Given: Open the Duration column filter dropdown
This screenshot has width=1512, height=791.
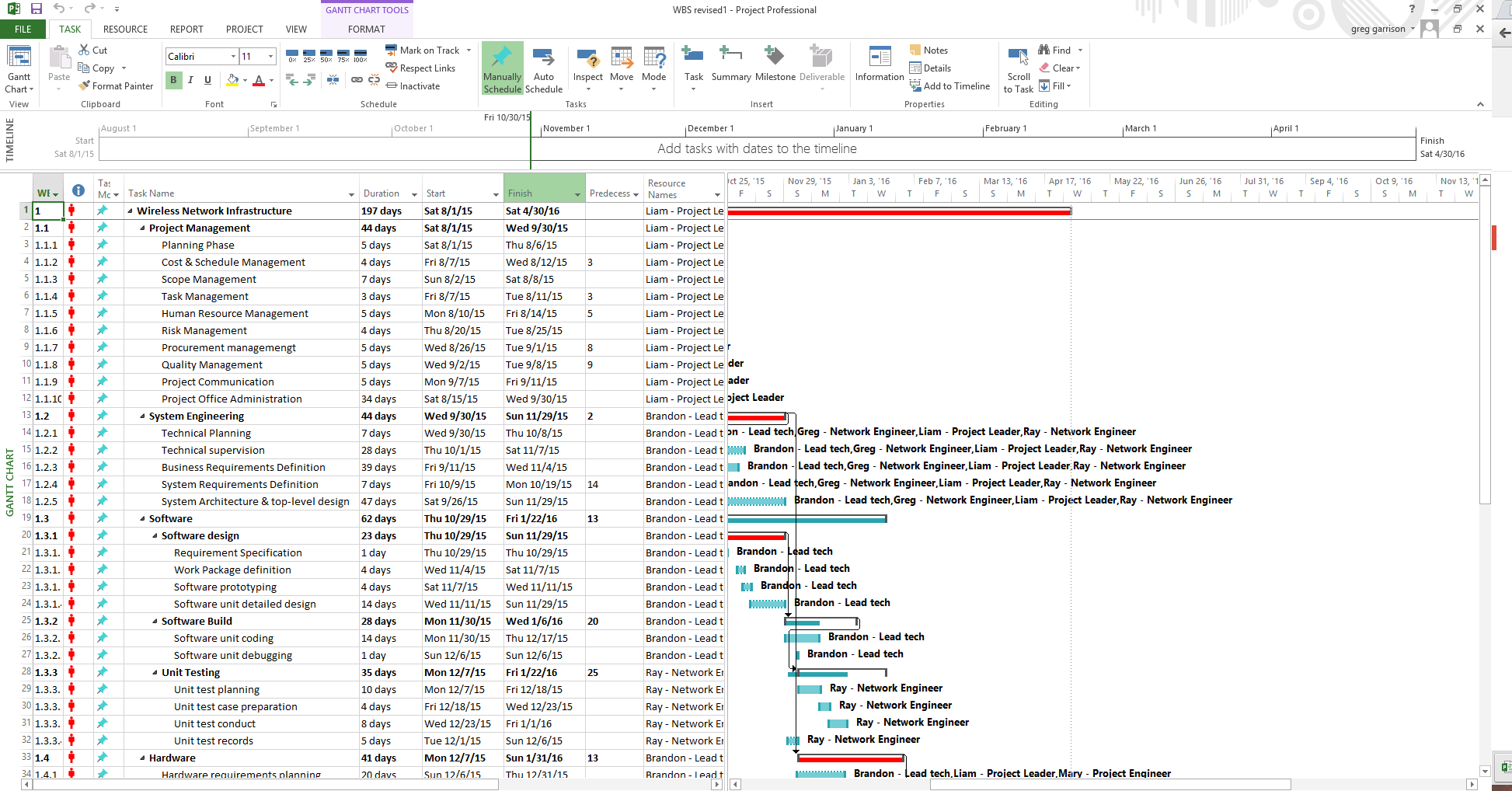Looking at the screenshot, I should click(x=414, y=194).
